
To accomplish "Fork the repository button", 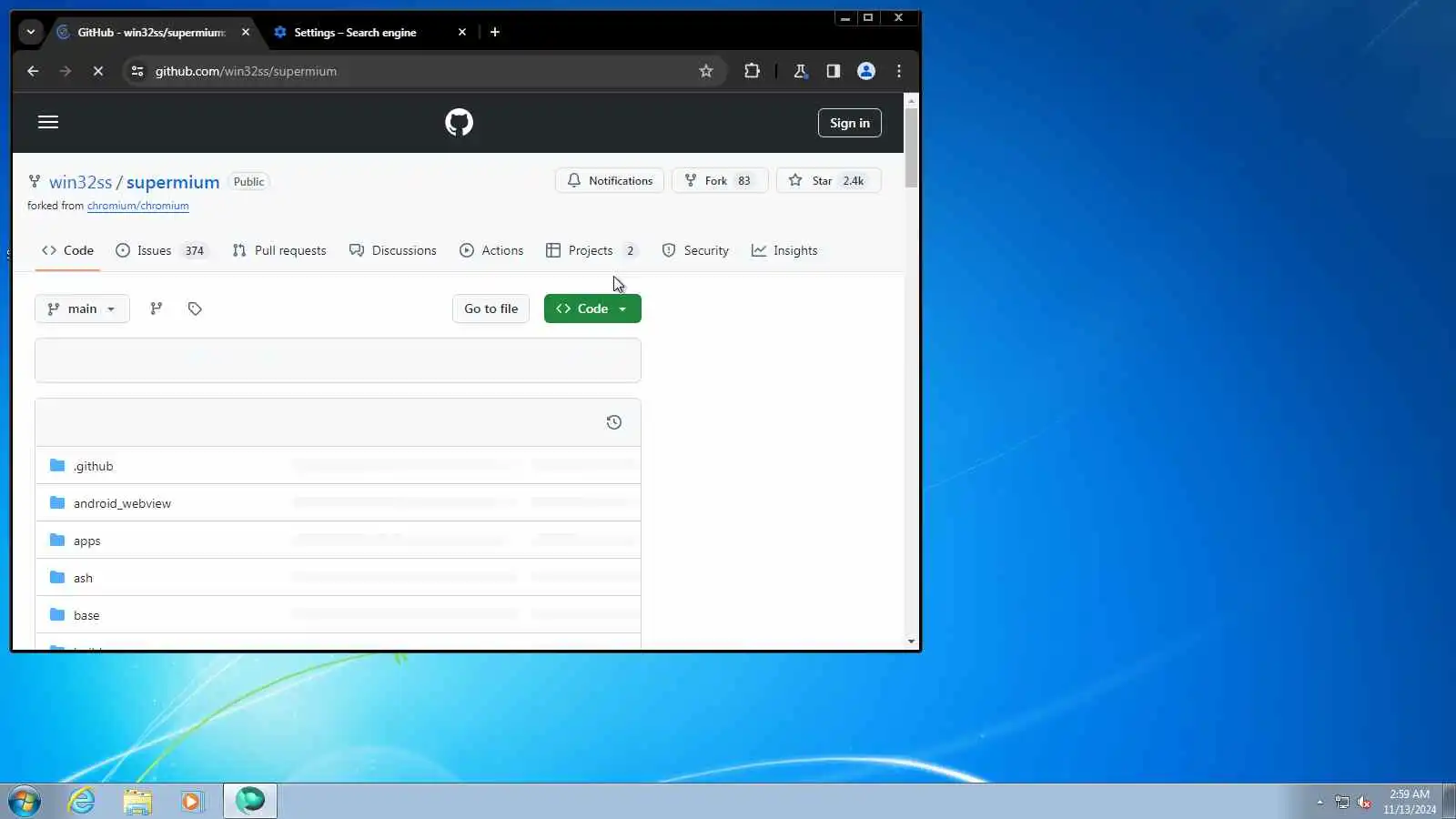I will pyautogui.click(x=719, y=180).
